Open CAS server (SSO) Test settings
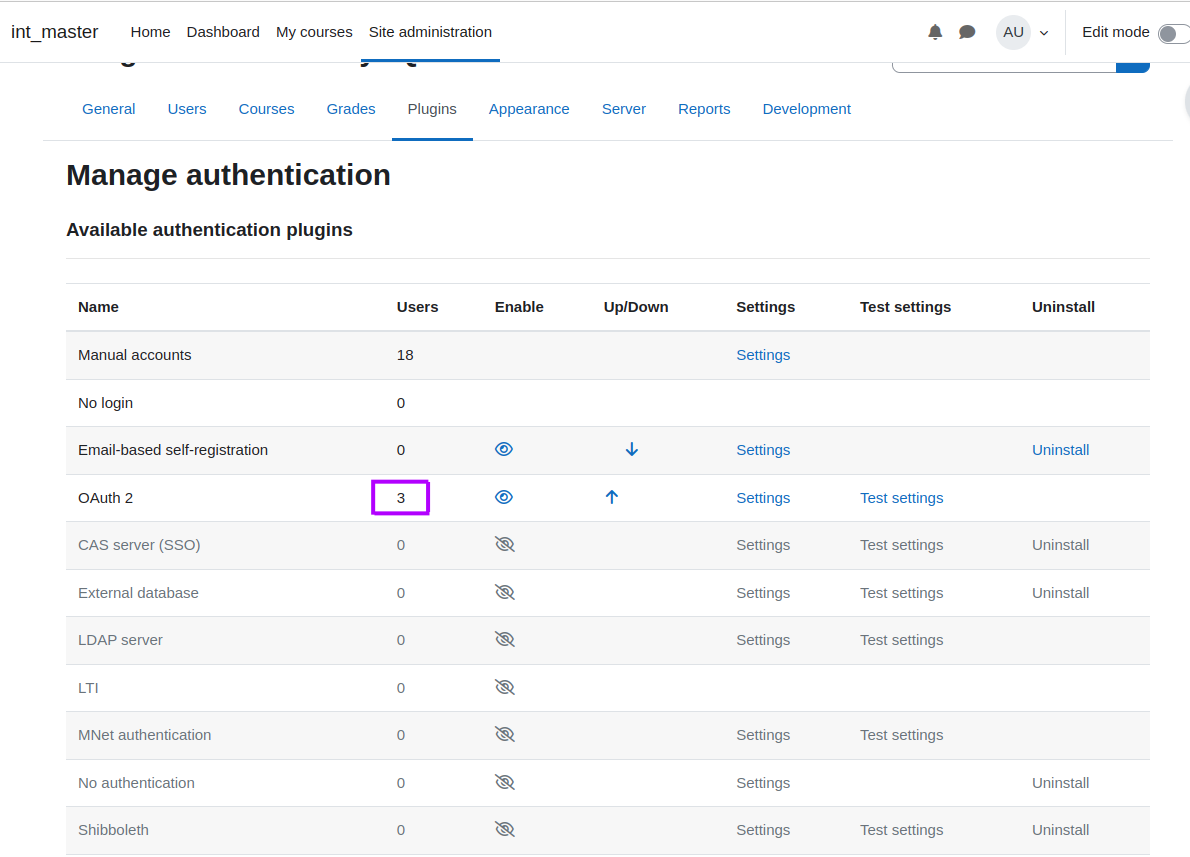This screenshot has width=1190, height=857. coord(902,545)
